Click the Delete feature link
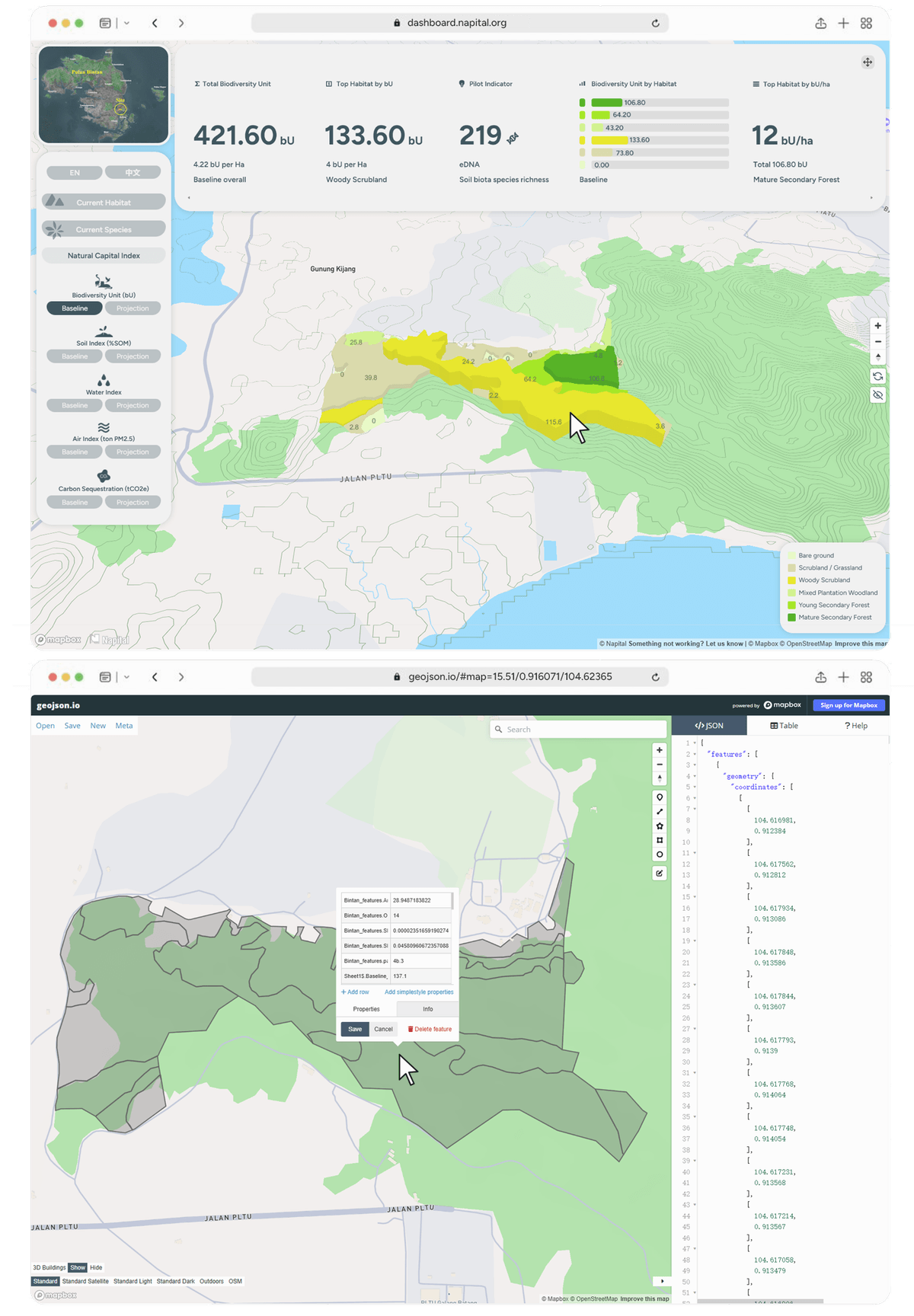Viewport: 914px width, 1316px height. 430,1029
